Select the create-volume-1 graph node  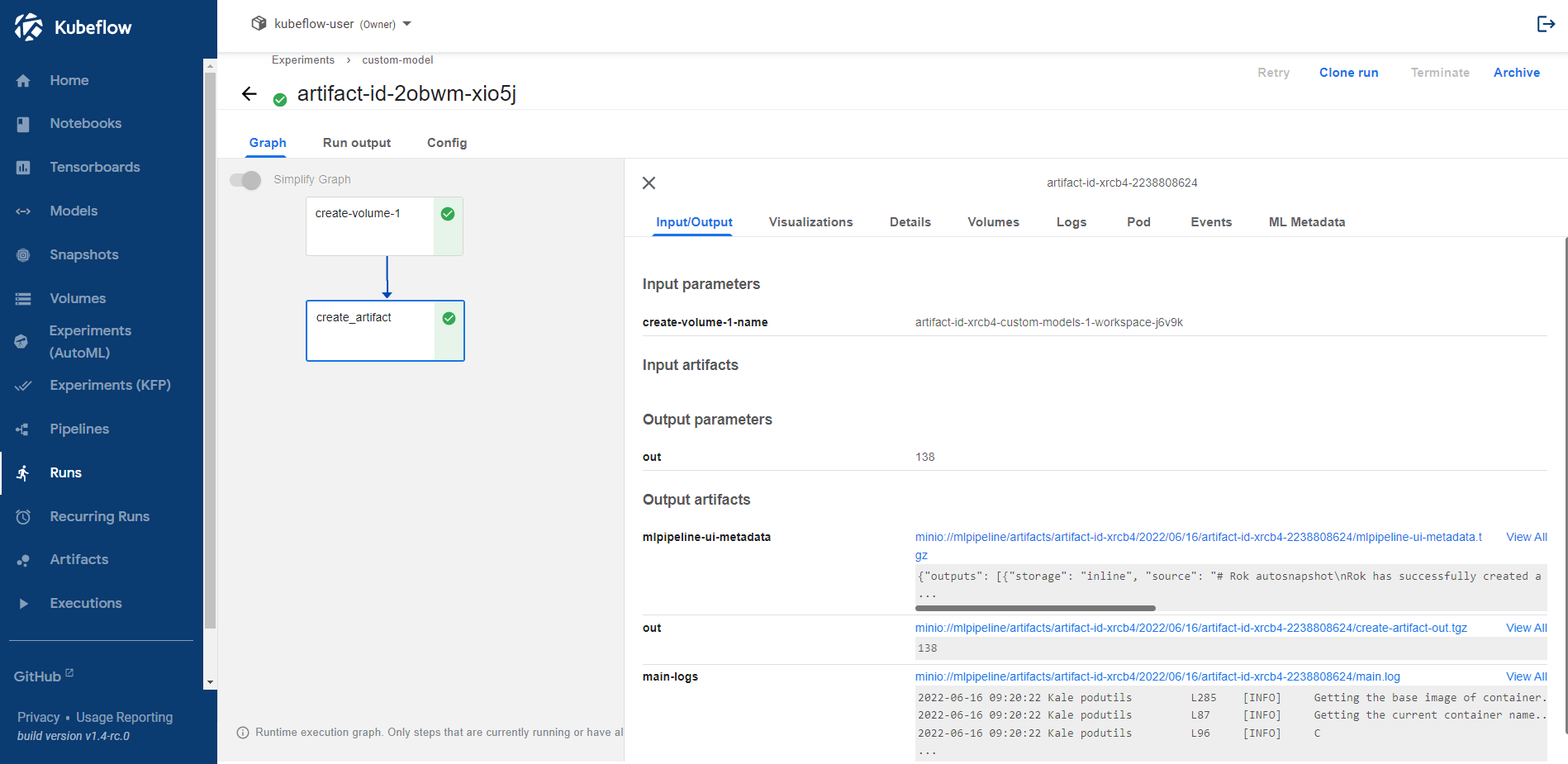(x=384, y=226)
